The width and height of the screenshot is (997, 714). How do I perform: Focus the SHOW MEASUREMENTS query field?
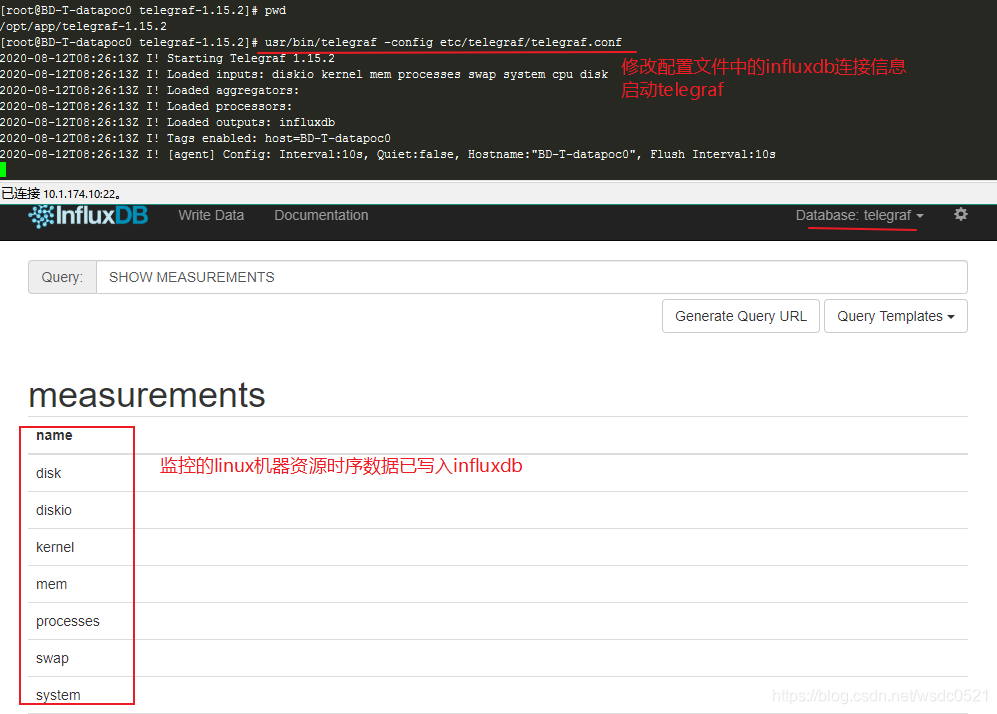pyautogui.click(x=532, y=277)
